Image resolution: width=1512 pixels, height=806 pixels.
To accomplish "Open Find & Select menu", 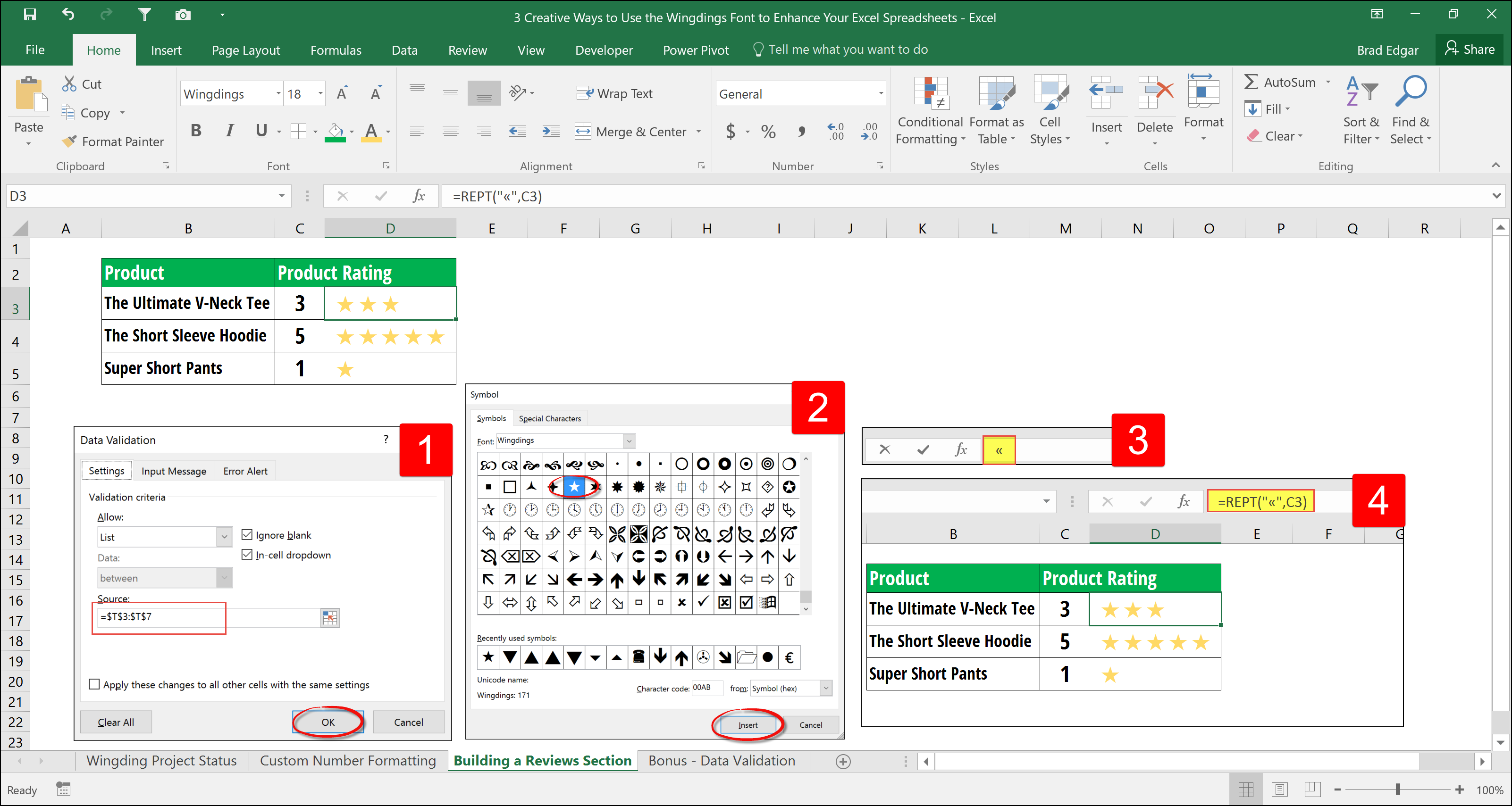I will pyautogui.click(x=1411, y=111).
